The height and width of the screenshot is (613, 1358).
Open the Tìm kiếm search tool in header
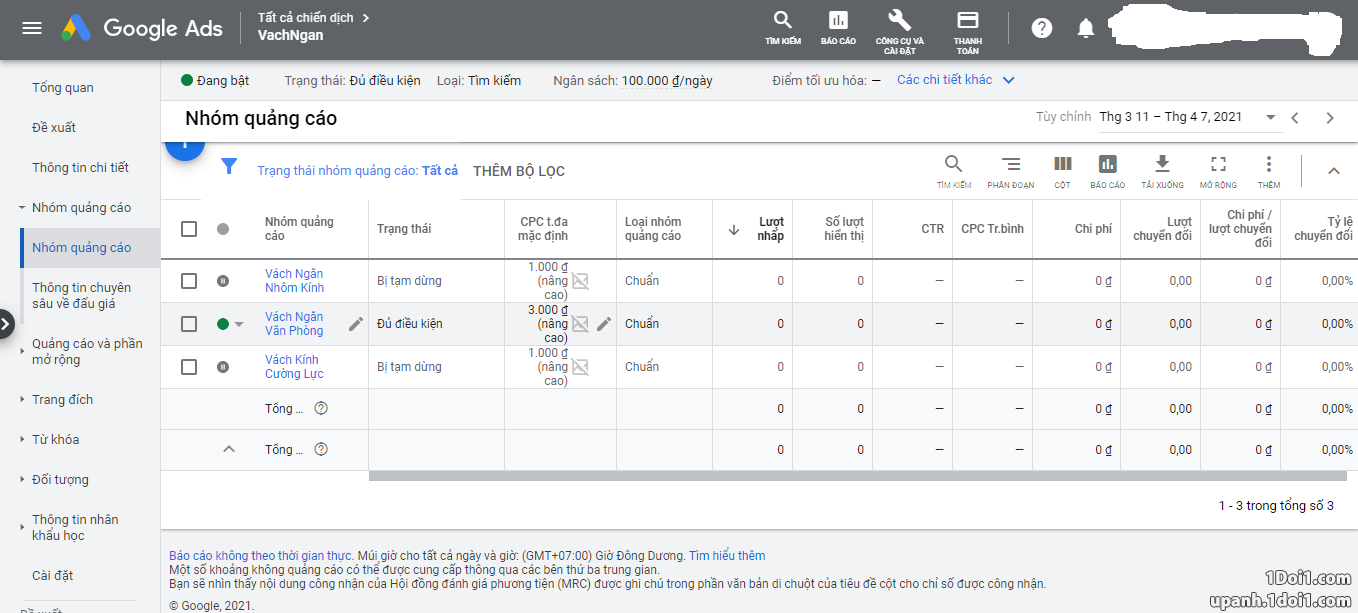coord(783,28)
